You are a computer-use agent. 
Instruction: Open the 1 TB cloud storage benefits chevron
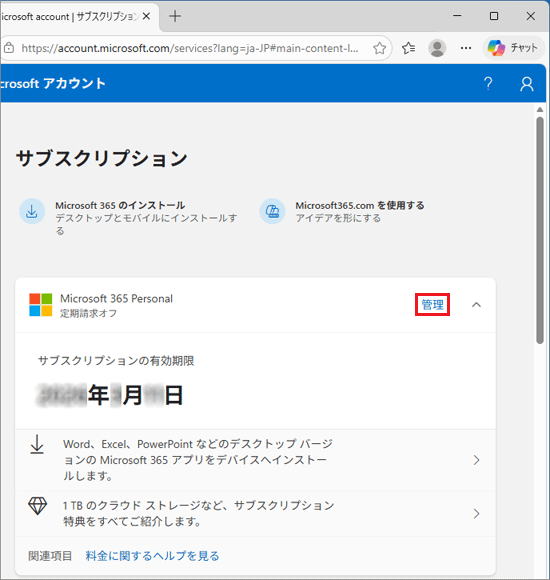(x=476, y=514)
